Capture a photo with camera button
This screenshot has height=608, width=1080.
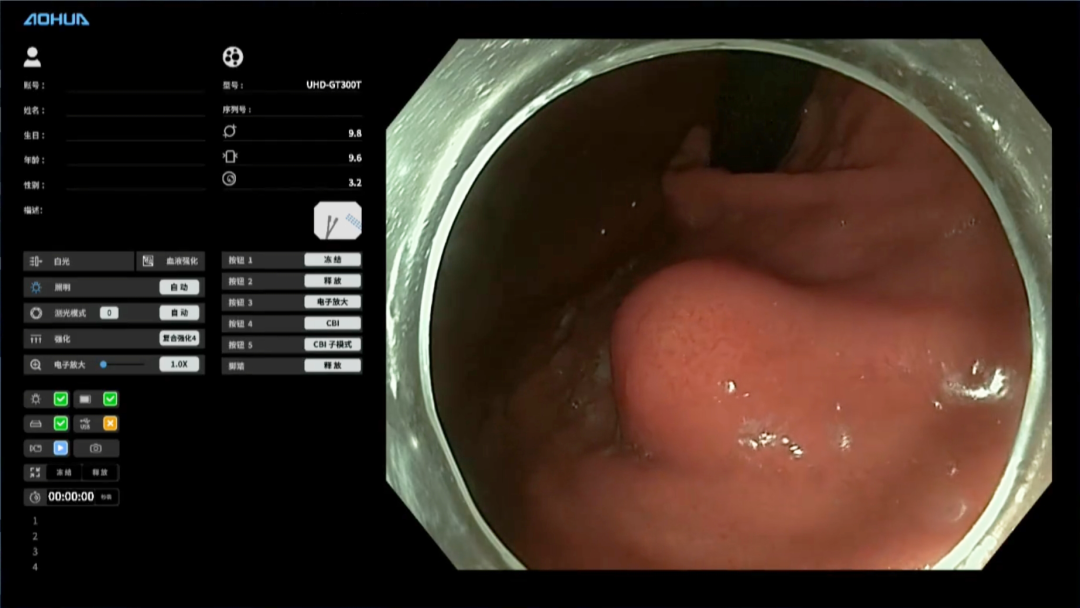(96, 448)
